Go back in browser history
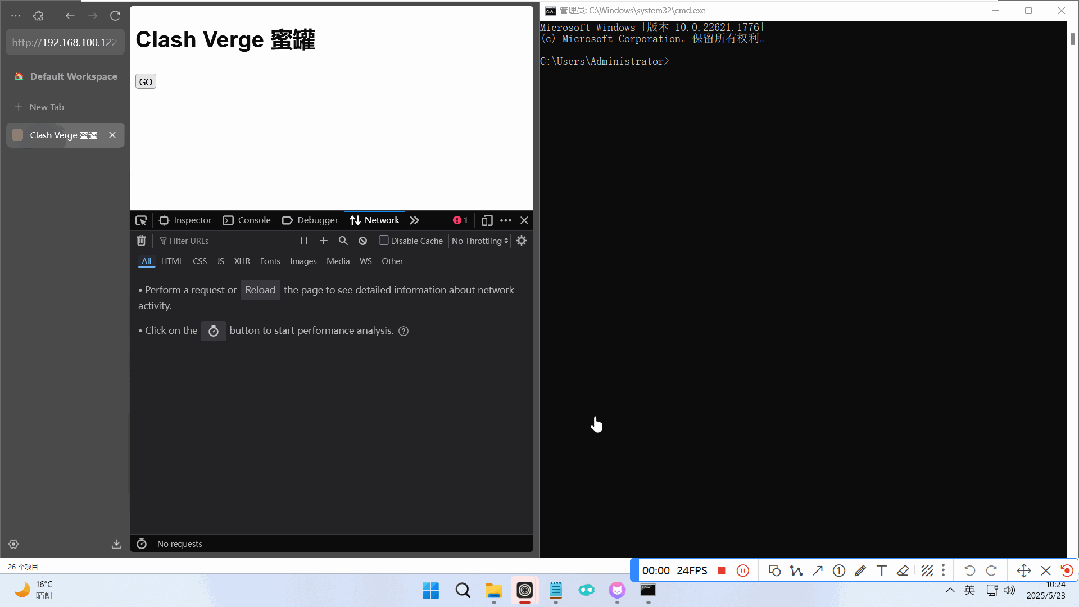The image size is (1079, 607). 70,16
